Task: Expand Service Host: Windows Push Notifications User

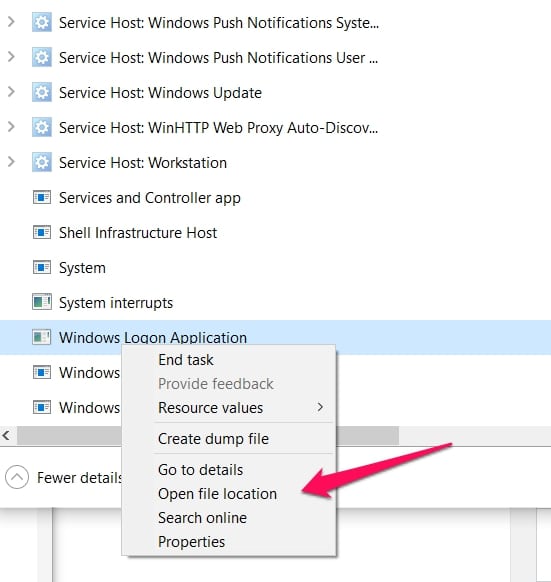Action: click(x=11, y=57)
